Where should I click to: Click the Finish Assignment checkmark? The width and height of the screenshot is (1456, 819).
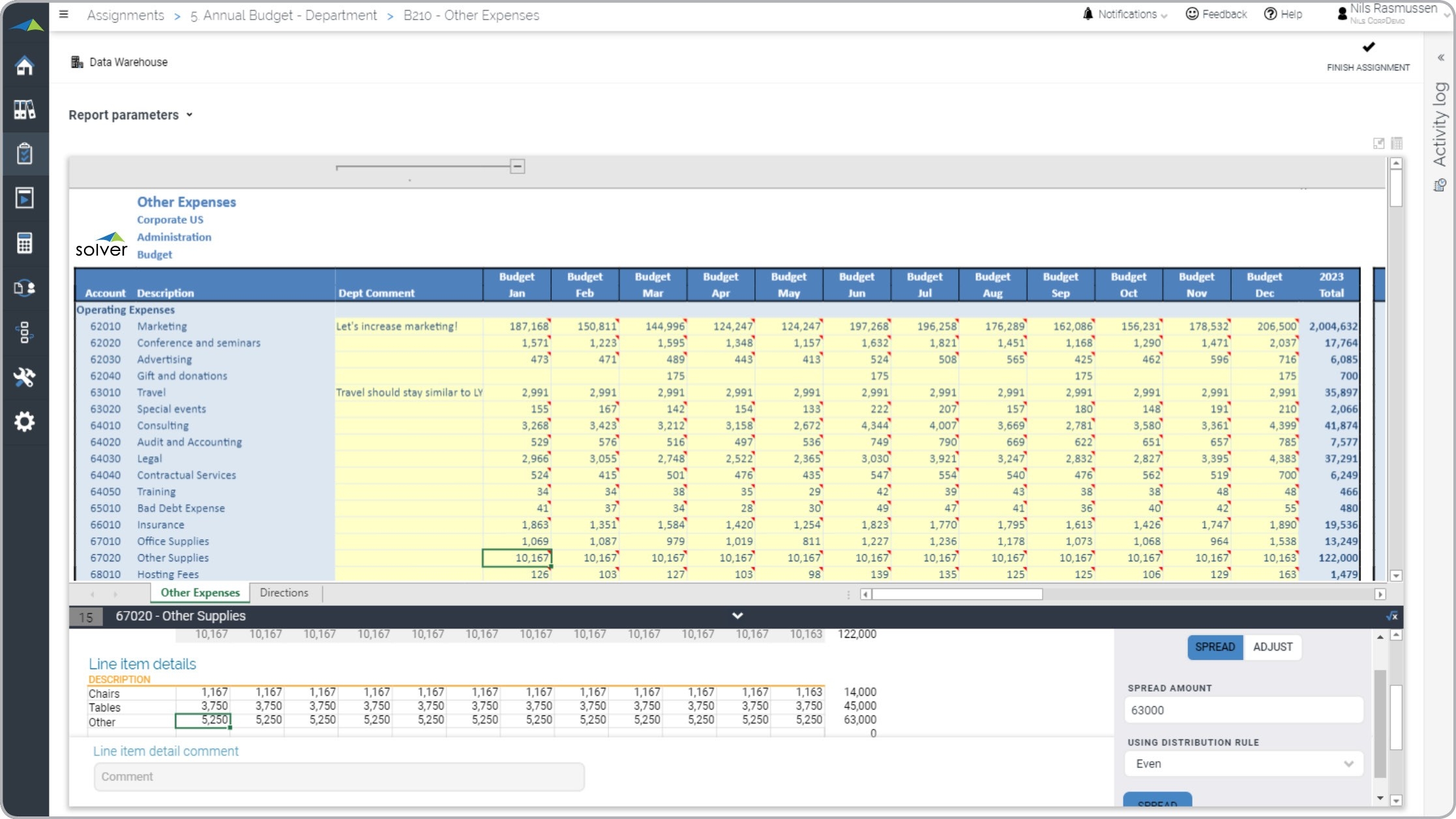pos(1368,48)
